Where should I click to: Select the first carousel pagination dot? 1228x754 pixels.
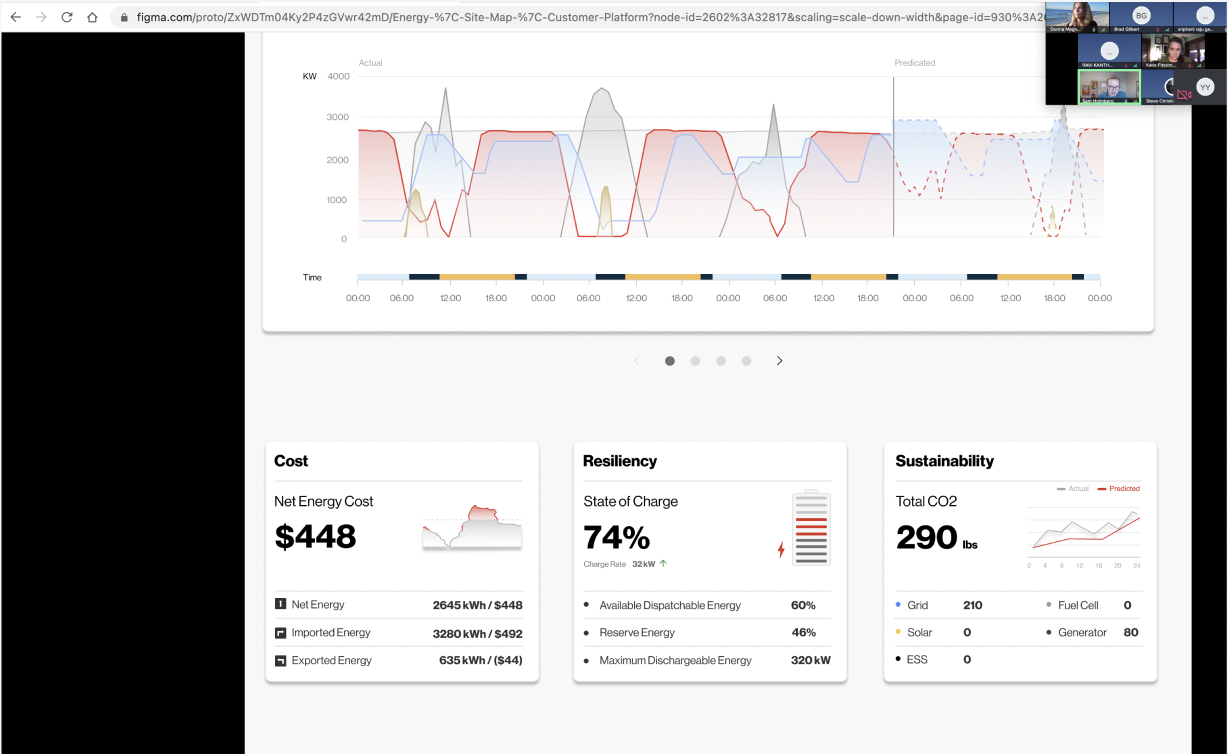click(670, 361)
